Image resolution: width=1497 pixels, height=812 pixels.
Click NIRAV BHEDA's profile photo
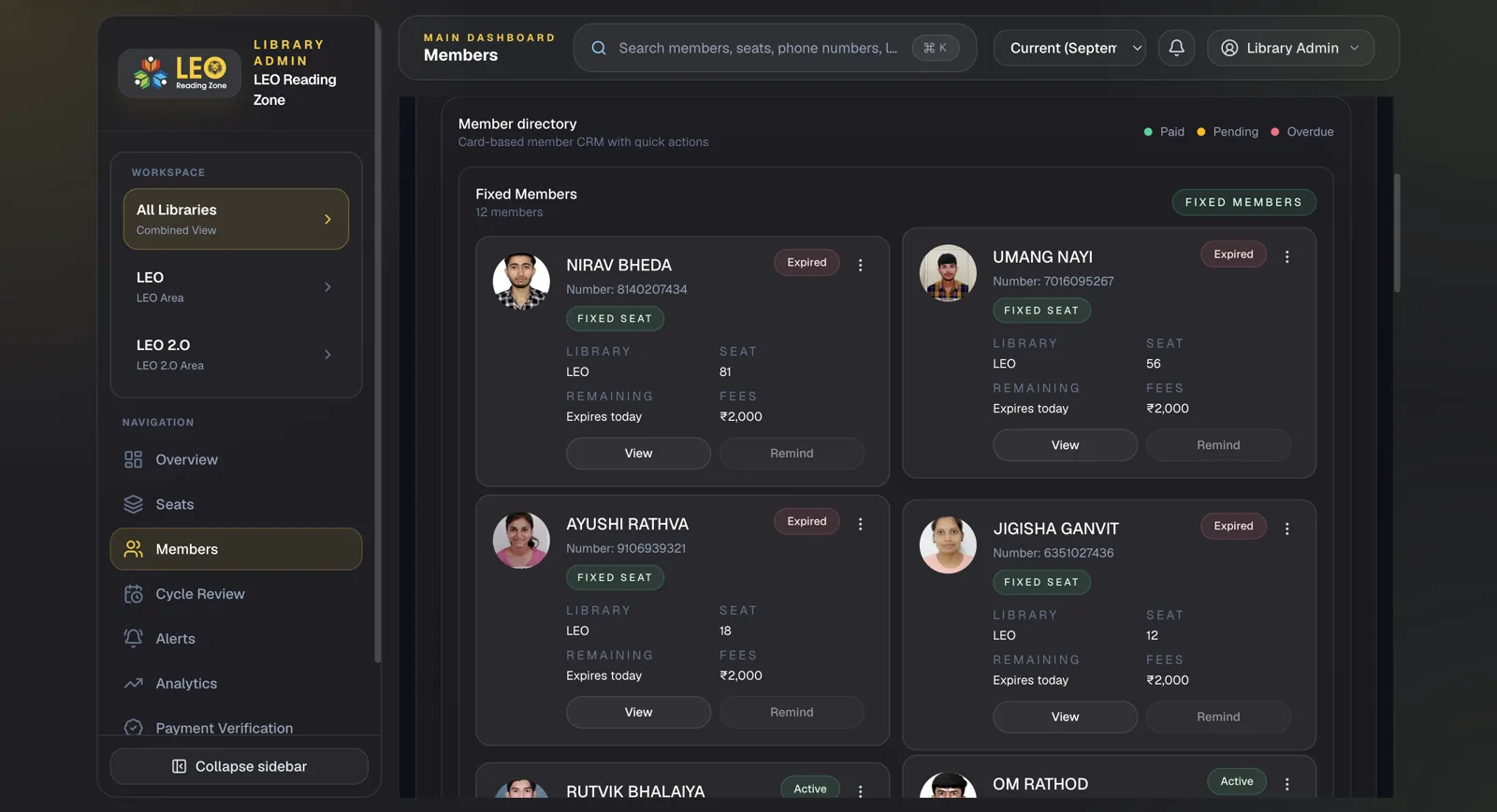(x=521, y=282)
